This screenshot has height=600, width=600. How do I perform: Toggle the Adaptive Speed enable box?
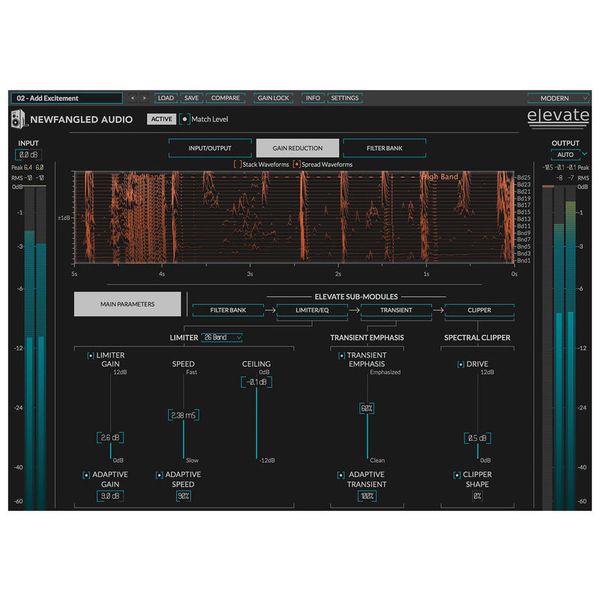coord(159,475)
